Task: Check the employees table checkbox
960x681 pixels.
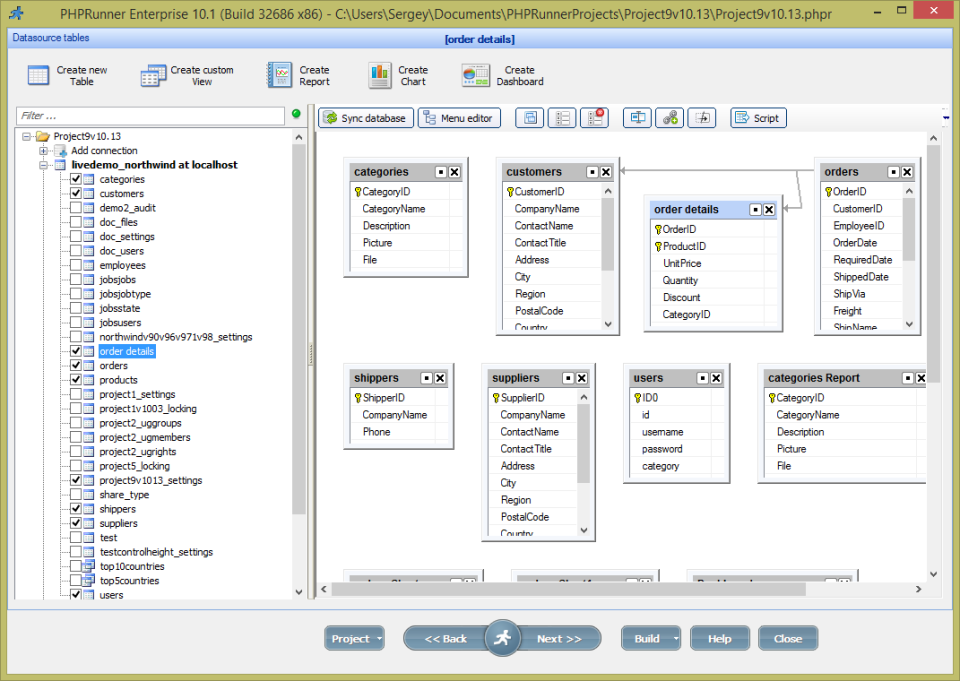Action: pyautogui.click(x=76, y=265)
